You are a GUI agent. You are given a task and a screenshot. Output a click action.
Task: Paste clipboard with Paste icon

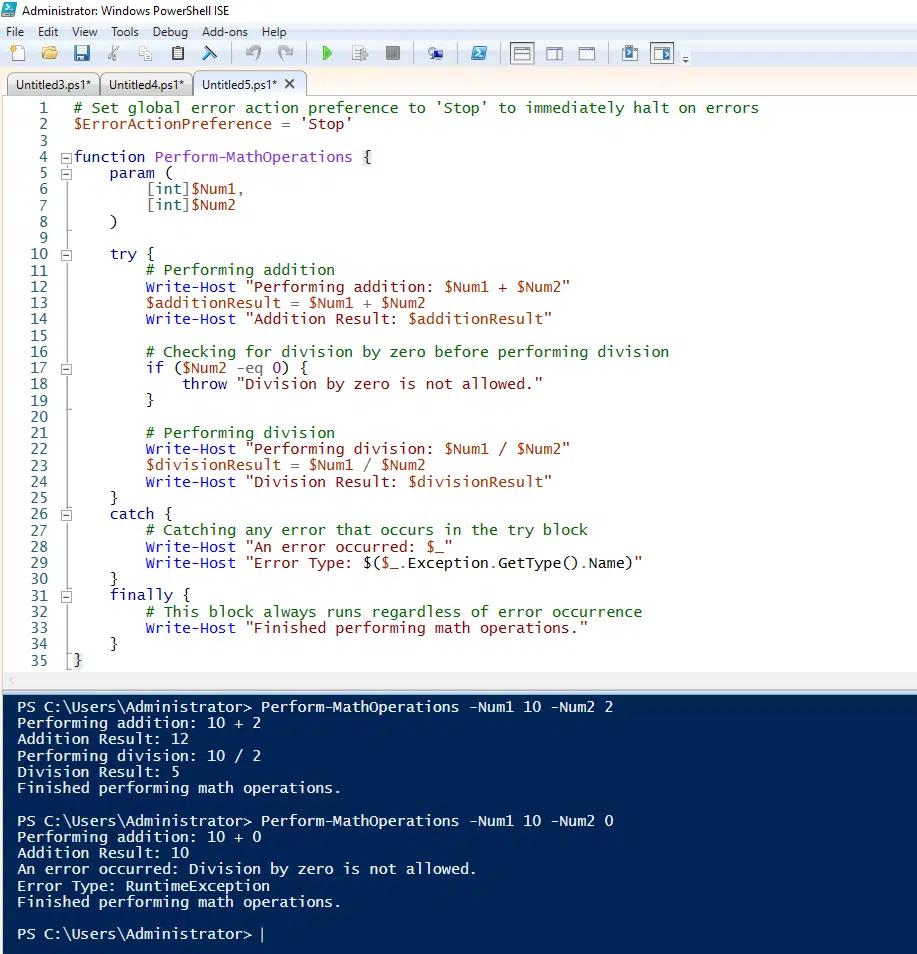177,54
